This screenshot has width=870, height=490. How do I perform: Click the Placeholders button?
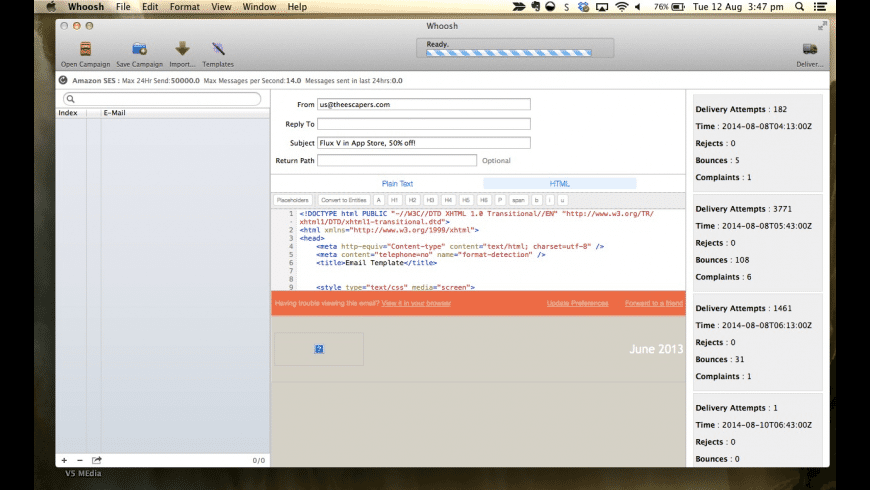(292, 200)
